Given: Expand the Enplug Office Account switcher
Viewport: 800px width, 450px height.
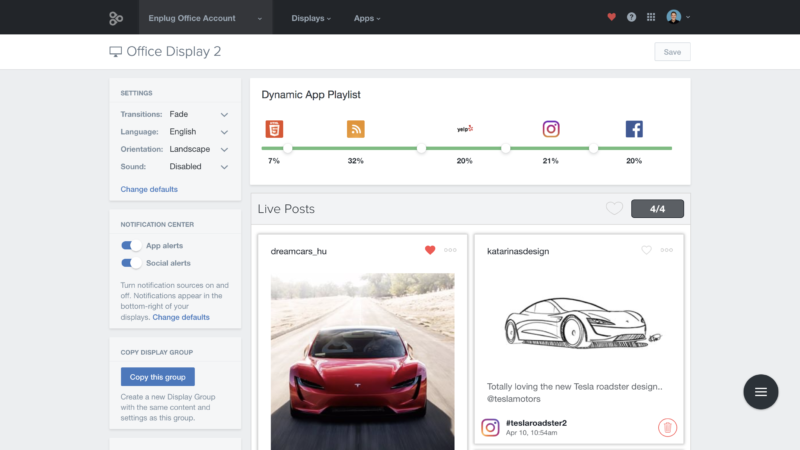Looking at the screenshot, I should pyautogui.click(x=206, y=18).
